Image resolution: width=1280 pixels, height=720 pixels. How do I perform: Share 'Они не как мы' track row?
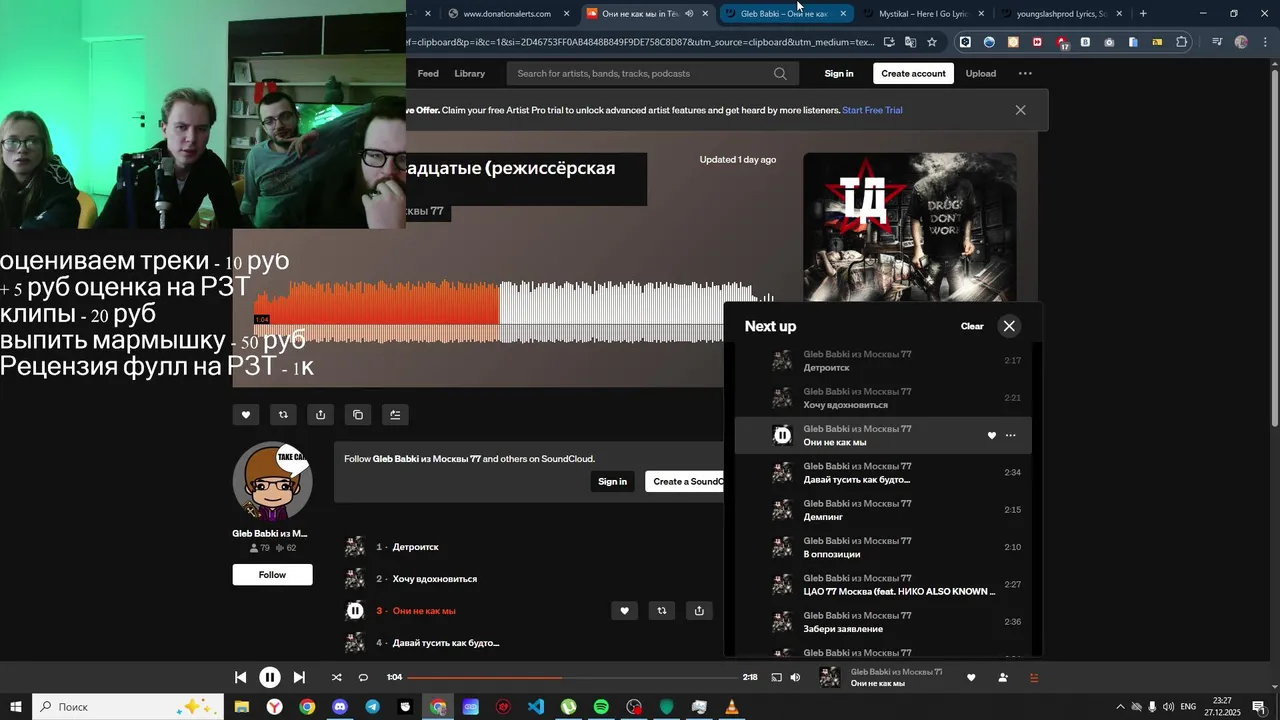point(699,611)
